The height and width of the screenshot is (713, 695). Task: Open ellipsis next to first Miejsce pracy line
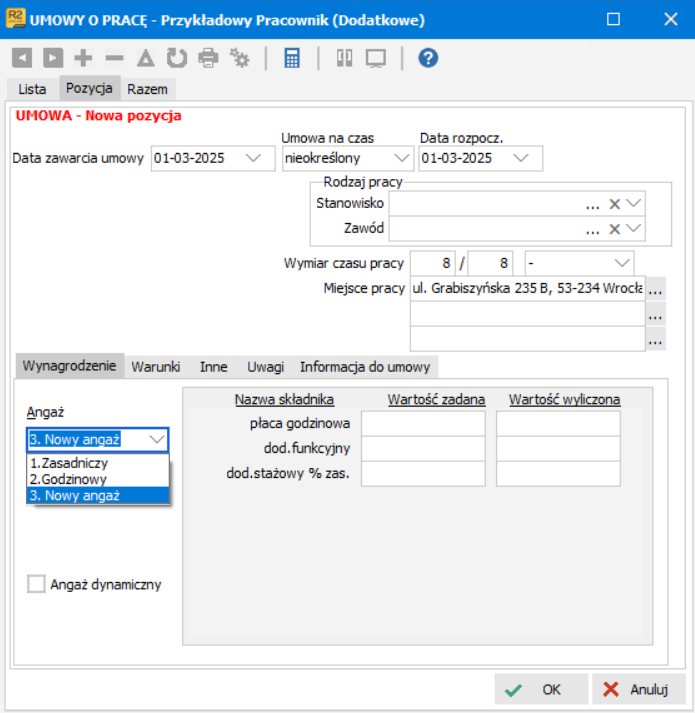(x=655, y=288)
